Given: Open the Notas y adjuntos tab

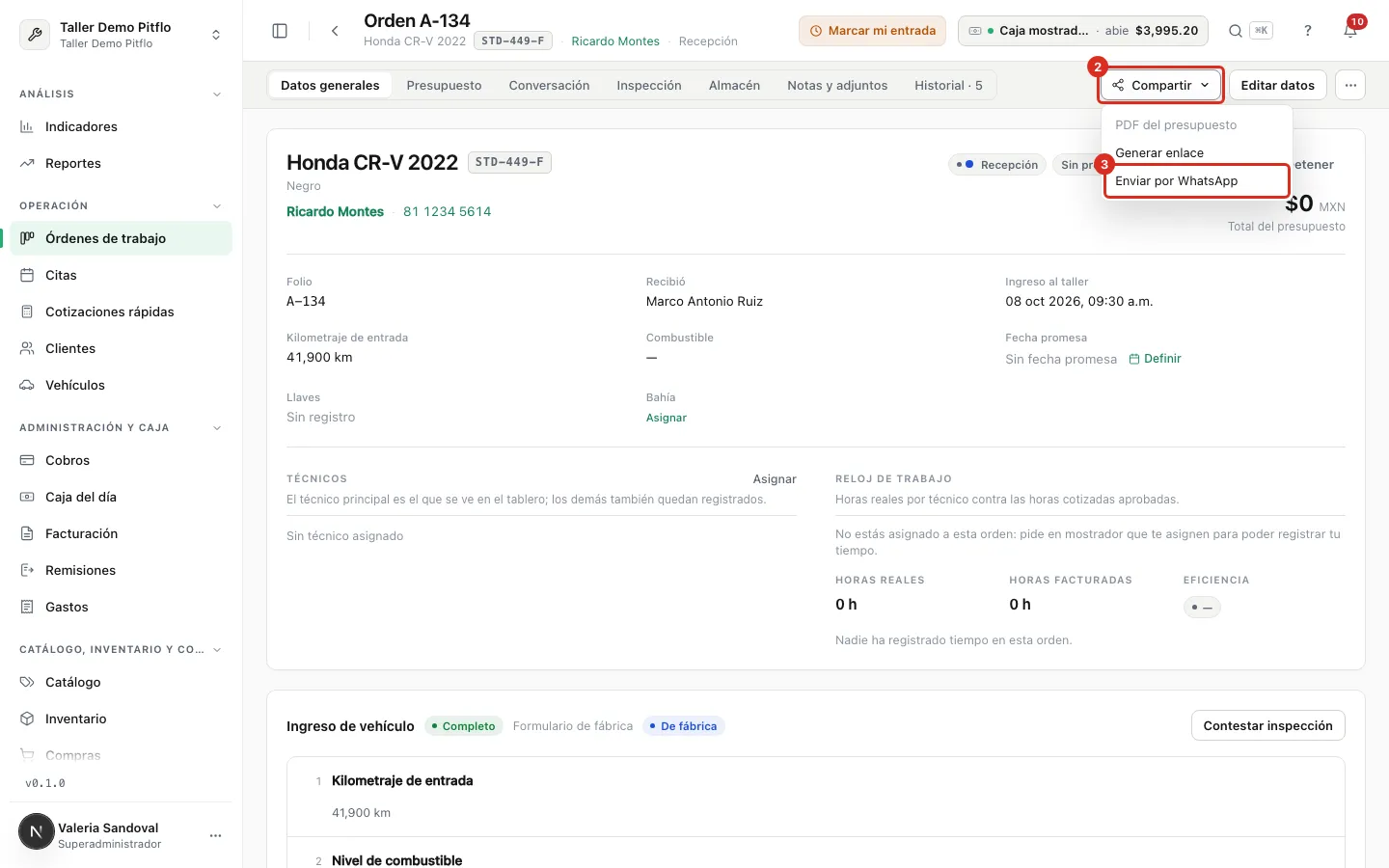Looking at the screenshot, I should click(837, 85).
